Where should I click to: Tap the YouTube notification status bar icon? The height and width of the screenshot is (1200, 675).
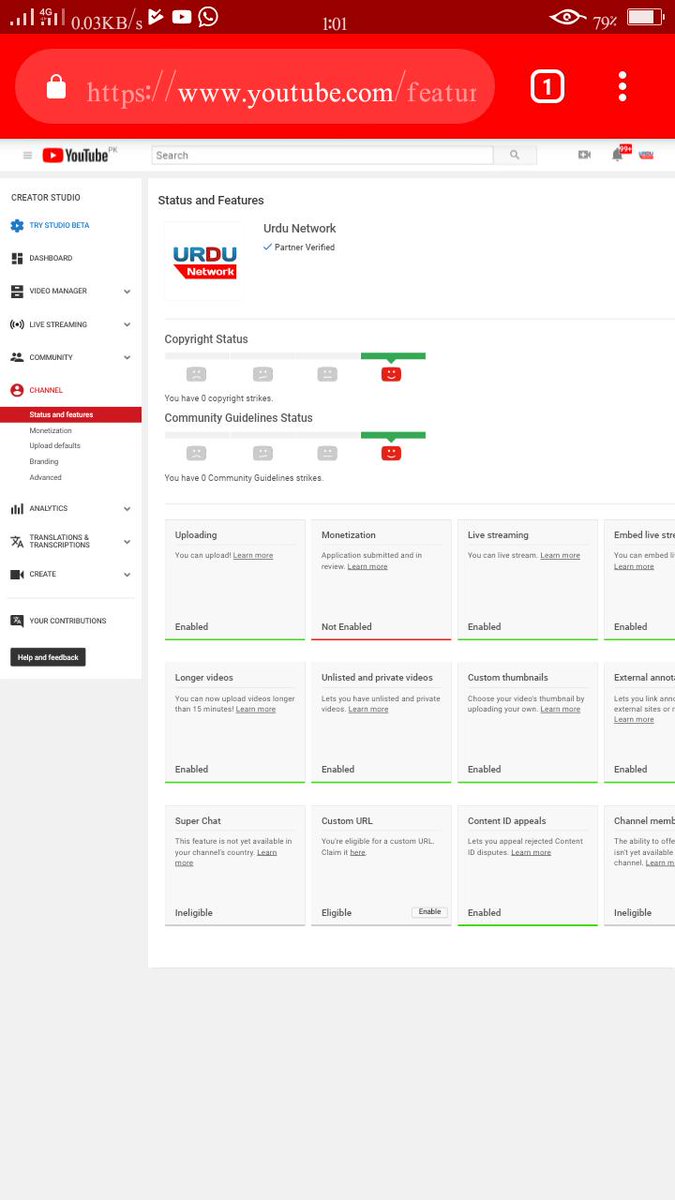point(182,17)
